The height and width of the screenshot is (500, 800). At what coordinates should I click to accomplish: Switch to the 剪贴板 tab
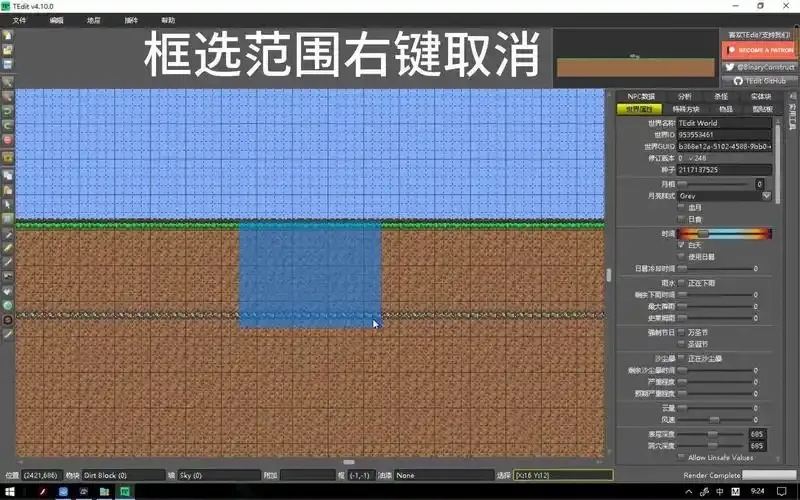(x=762, y=109)
